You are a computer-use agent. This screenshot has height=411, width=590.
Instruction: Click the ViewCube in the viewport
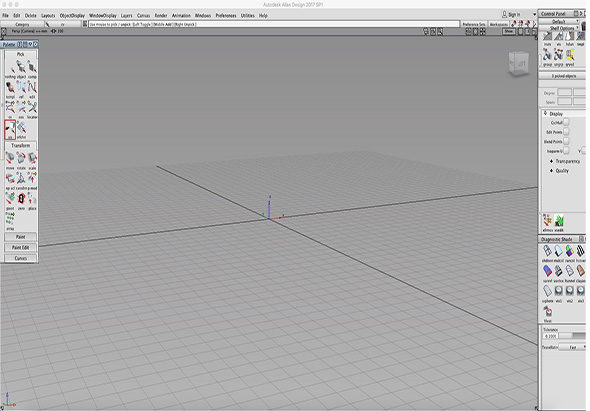click(x=519, y=63)
